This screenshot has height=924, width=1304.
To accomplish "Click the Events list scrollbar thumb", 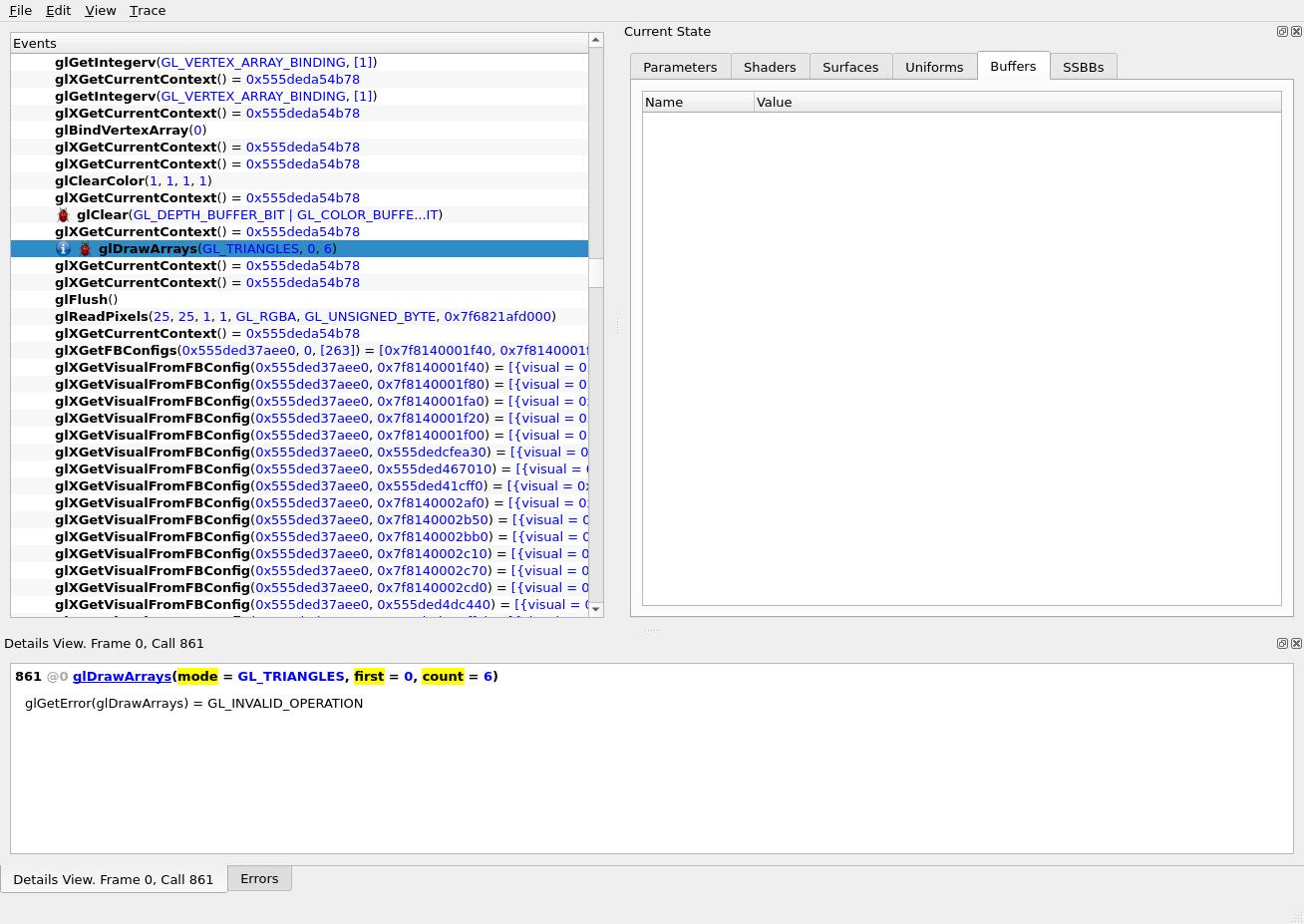I will 596,273.
